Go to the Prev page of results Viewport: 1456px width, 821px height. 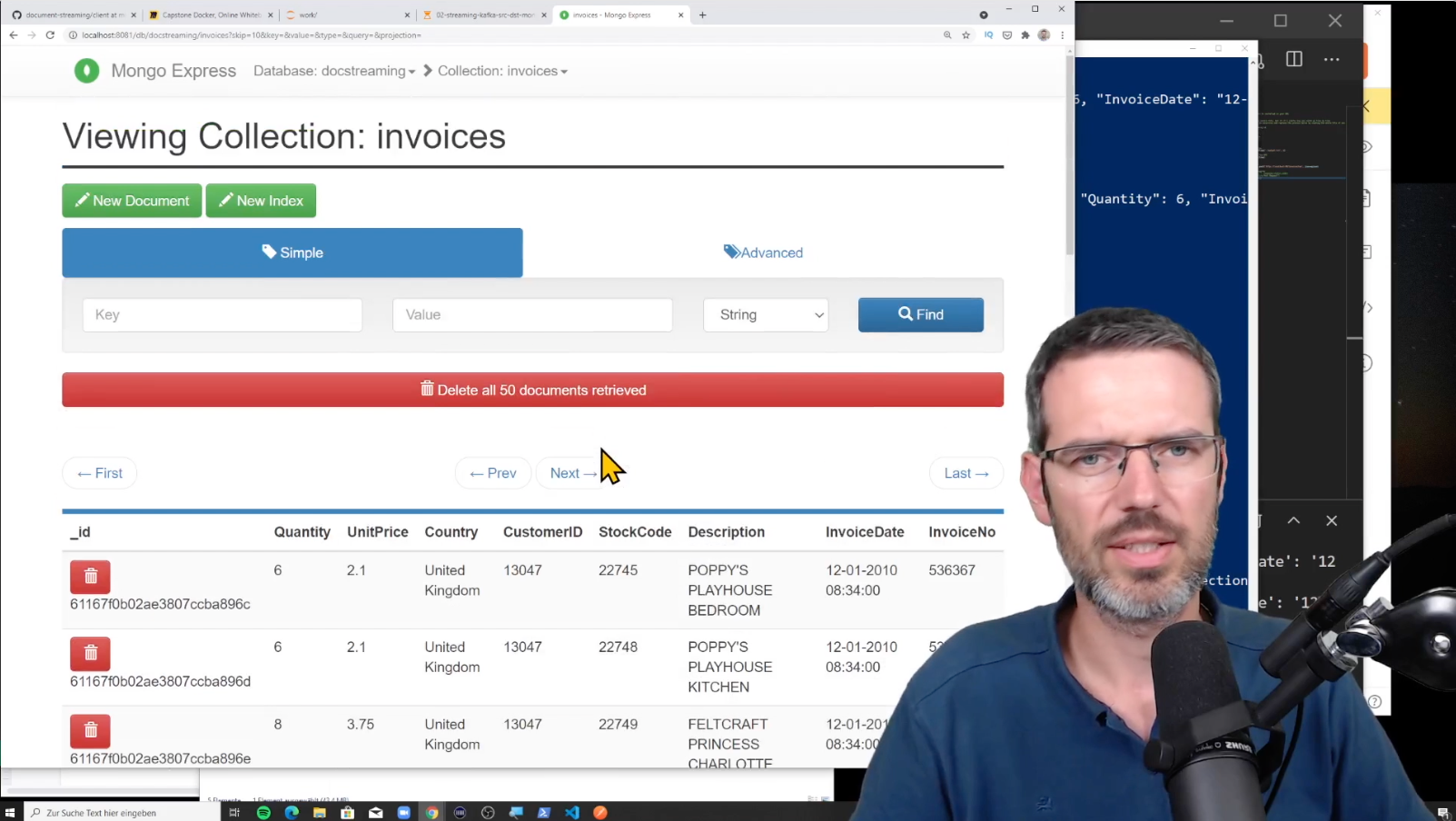click(x=493, y=473)
